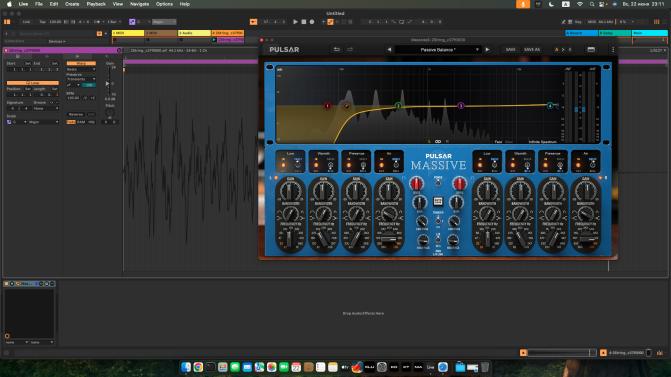Set spectrum analyzer speed to Fast

[x=498, y=142]
